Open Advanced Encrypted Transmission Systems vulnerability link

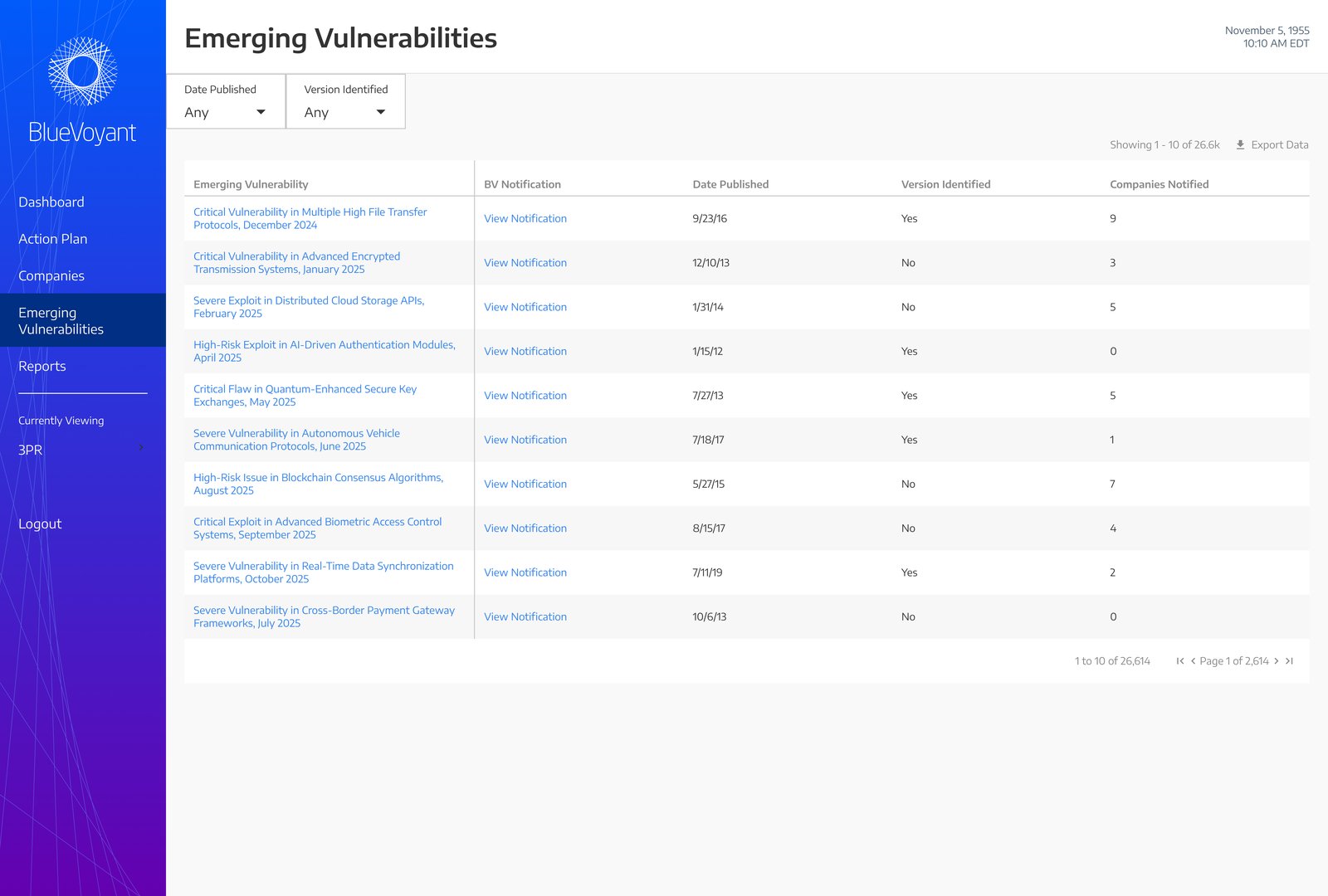tap(297, 263)
